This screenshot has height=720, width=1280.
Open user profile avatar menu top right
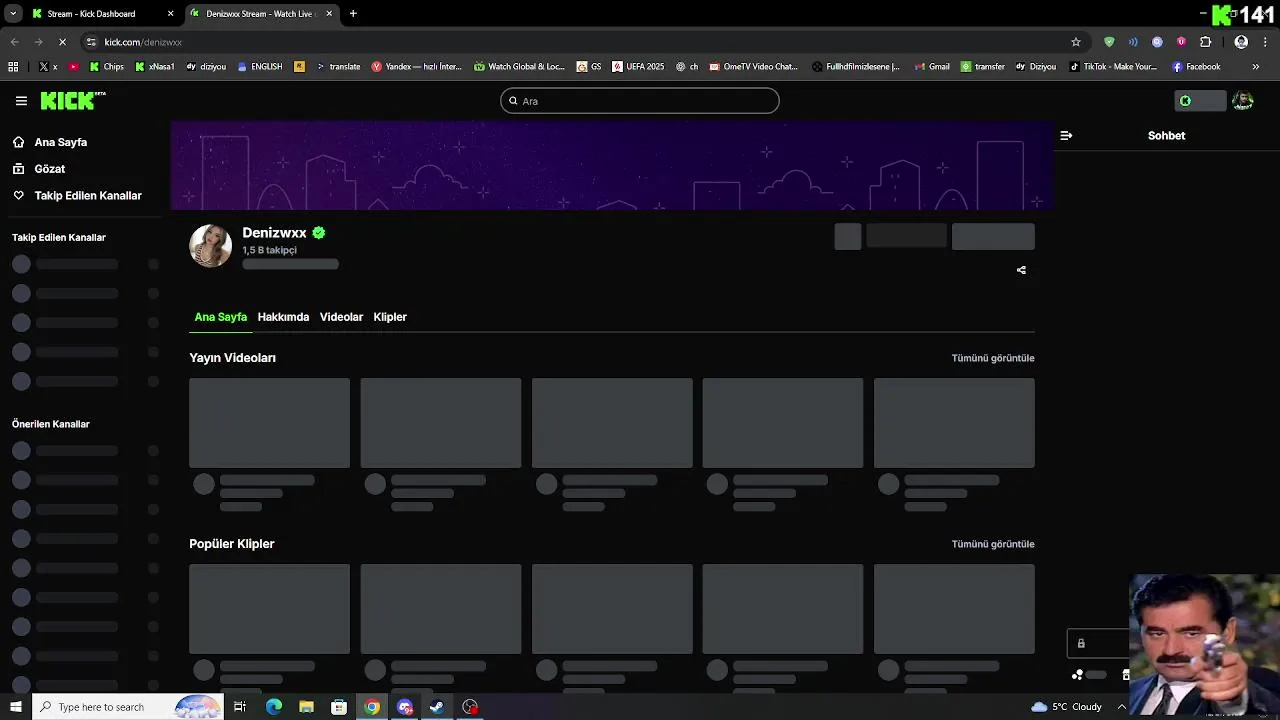click(x=1243, y=101)
